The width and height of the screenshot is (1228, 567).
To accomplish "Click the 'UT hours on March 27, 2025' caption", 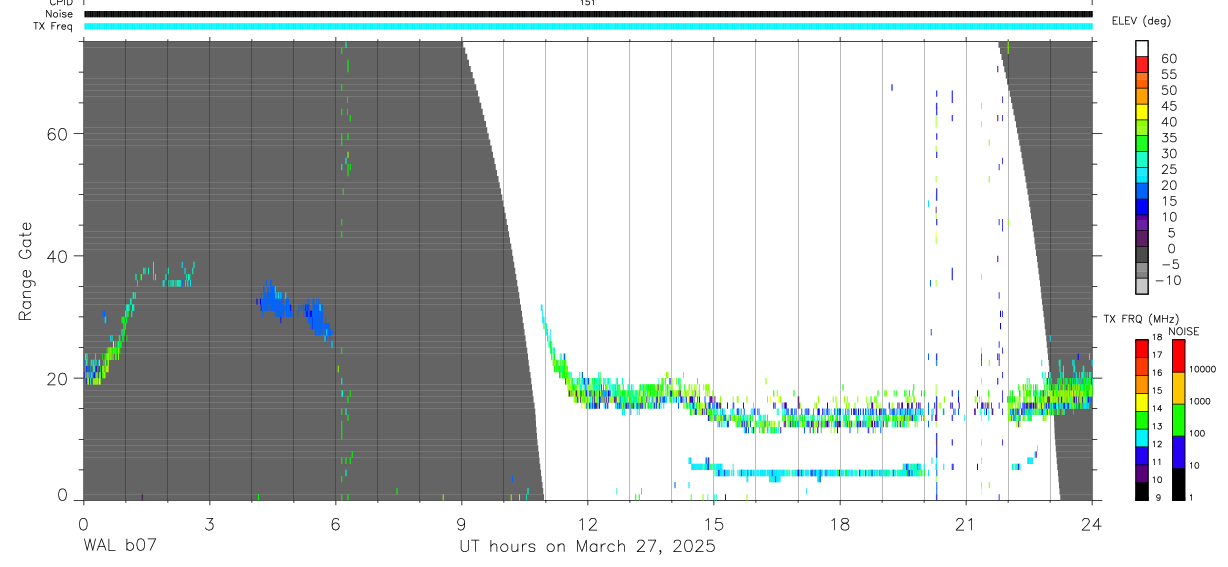I will pyautogui.click(x=587, y=547).
